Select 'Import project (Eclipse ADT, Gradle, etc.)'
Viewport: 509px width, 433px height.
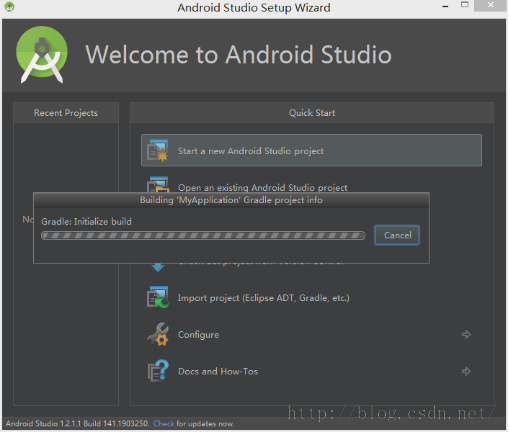click(263, 298)
